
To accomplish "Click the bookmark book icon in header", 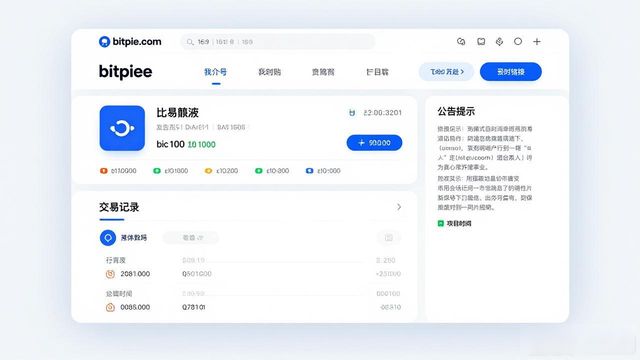I will (481, 42).
